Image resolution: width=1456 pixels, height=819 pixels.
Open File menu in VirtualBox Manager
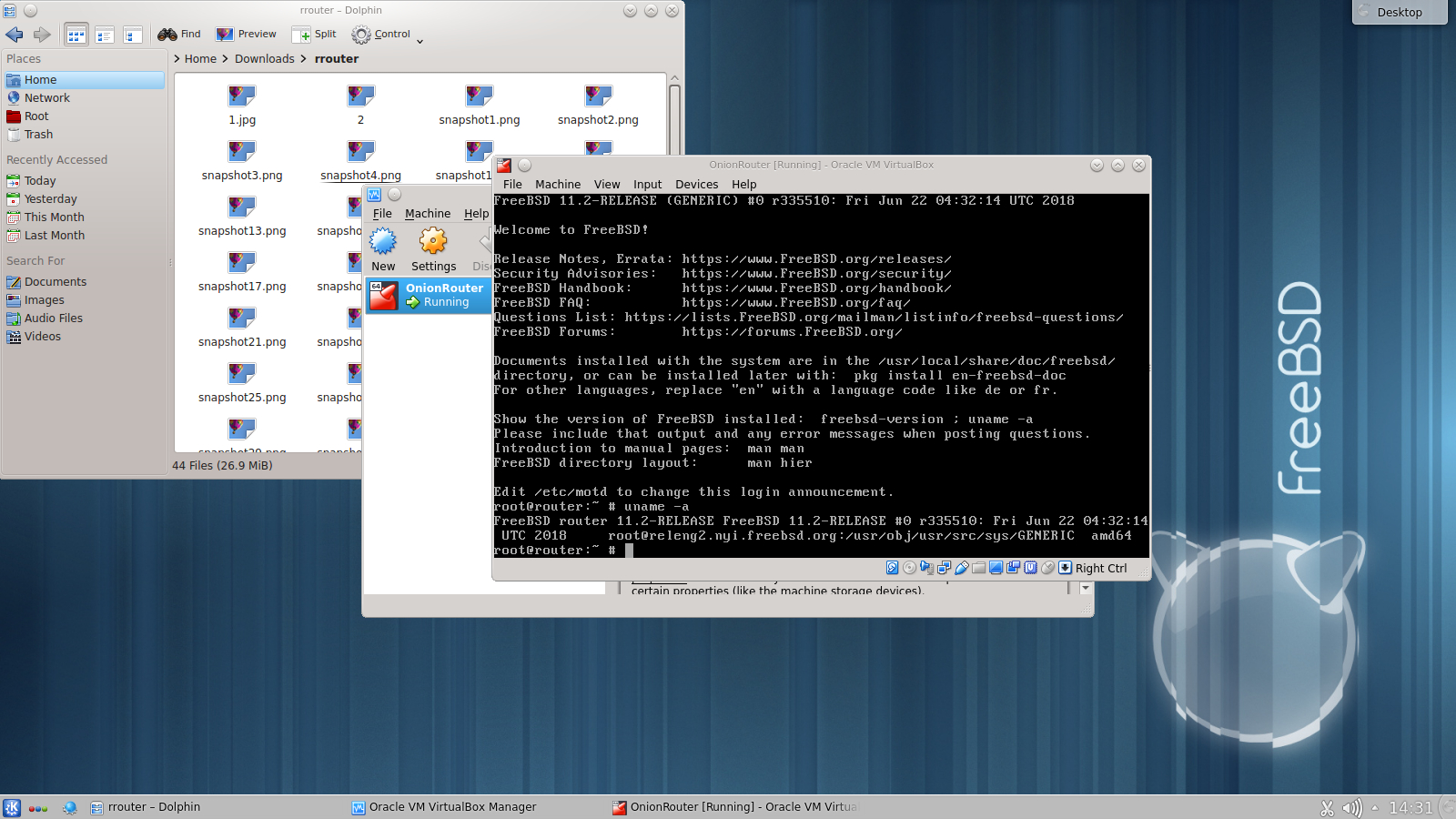pos(382,214)
